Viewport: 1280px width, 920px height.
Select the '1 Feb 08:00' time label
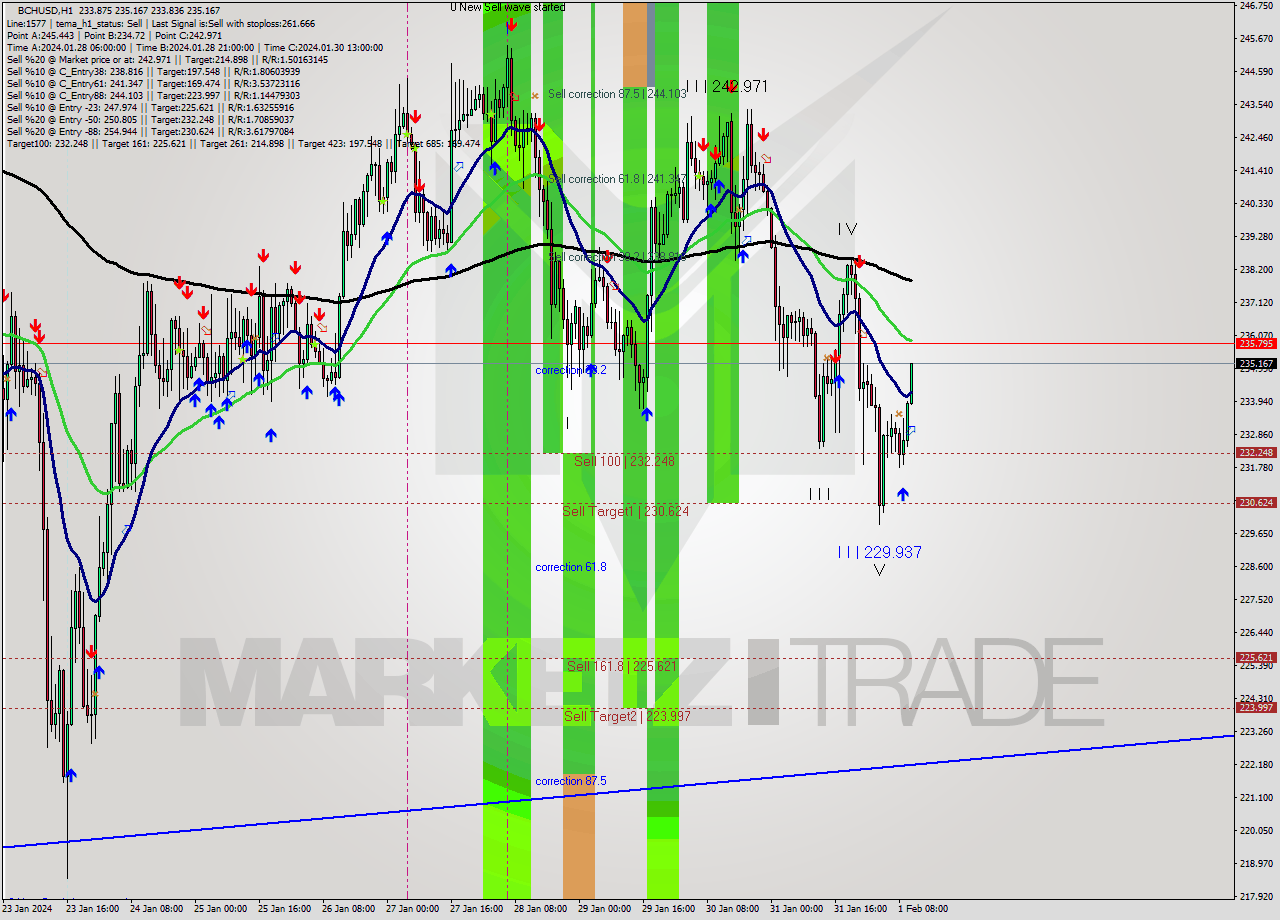[923, 909]
